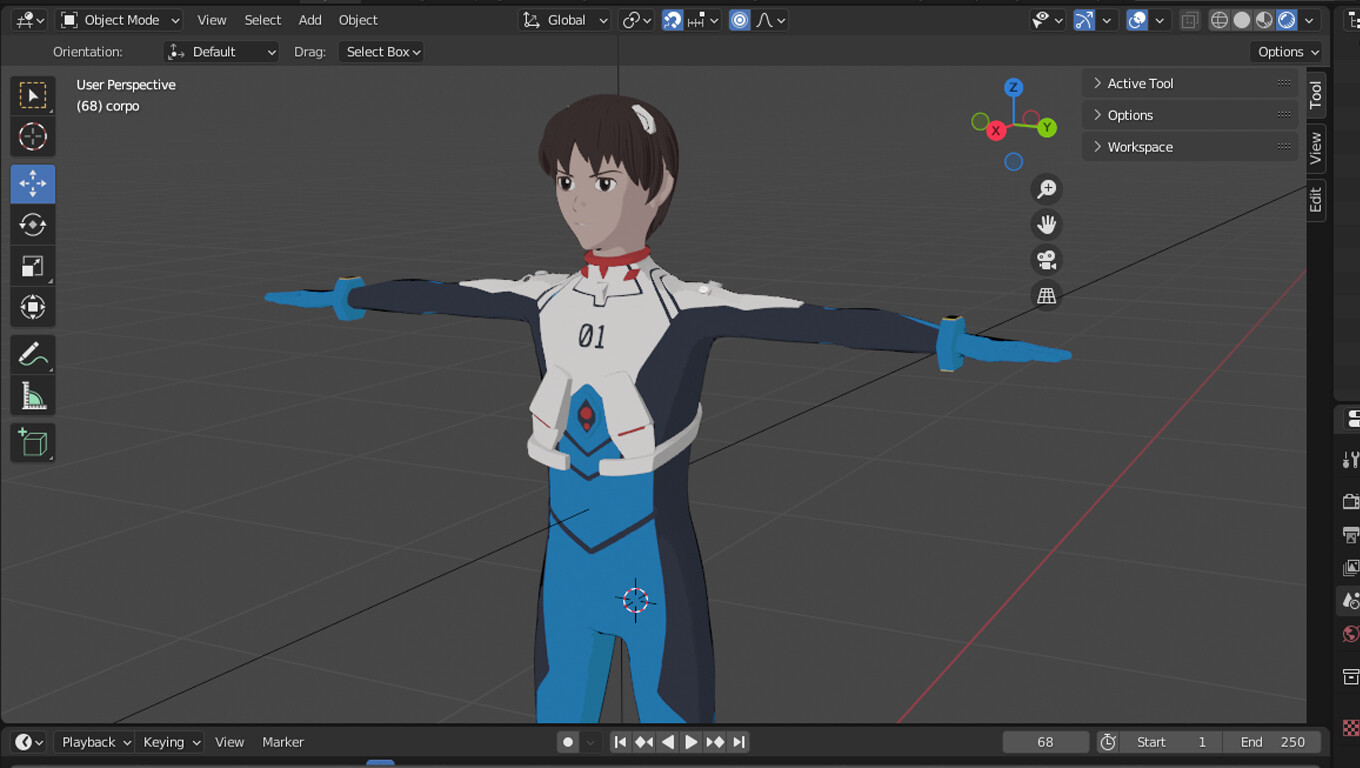This screenshot has width=1360, height=768.
Task: Open the Object Mode dropdown
Action: [x=120, y=20]
